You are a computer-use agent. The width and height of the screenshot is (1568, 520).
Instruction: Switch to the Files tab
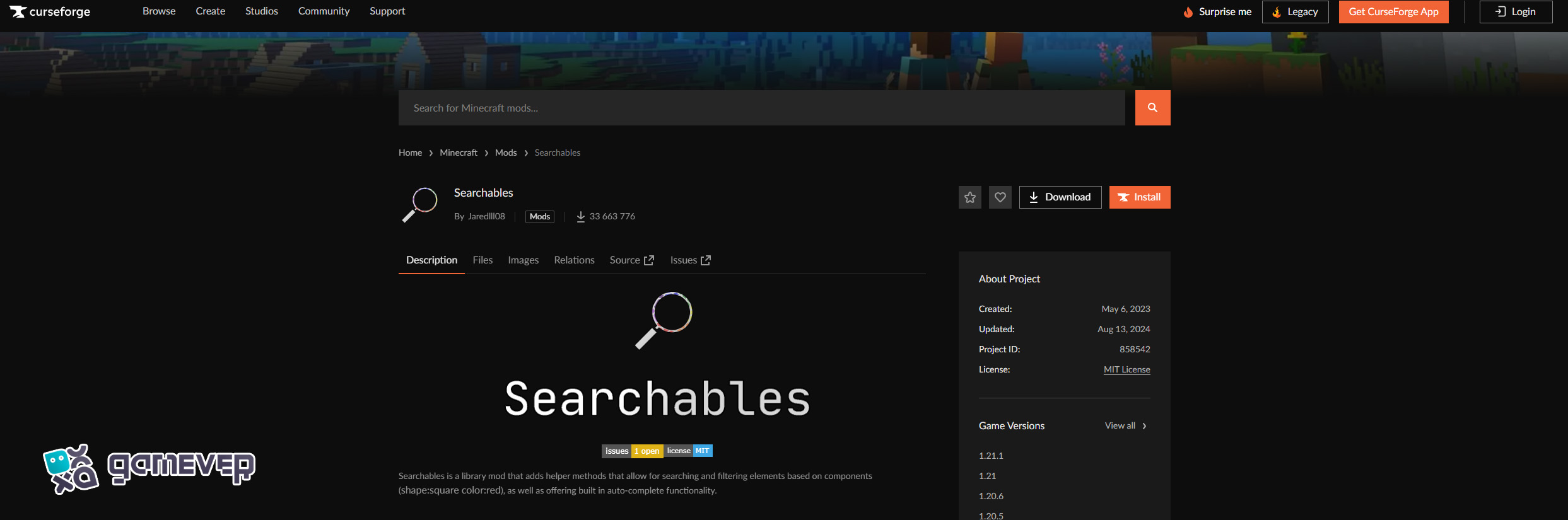pos(483,260)
